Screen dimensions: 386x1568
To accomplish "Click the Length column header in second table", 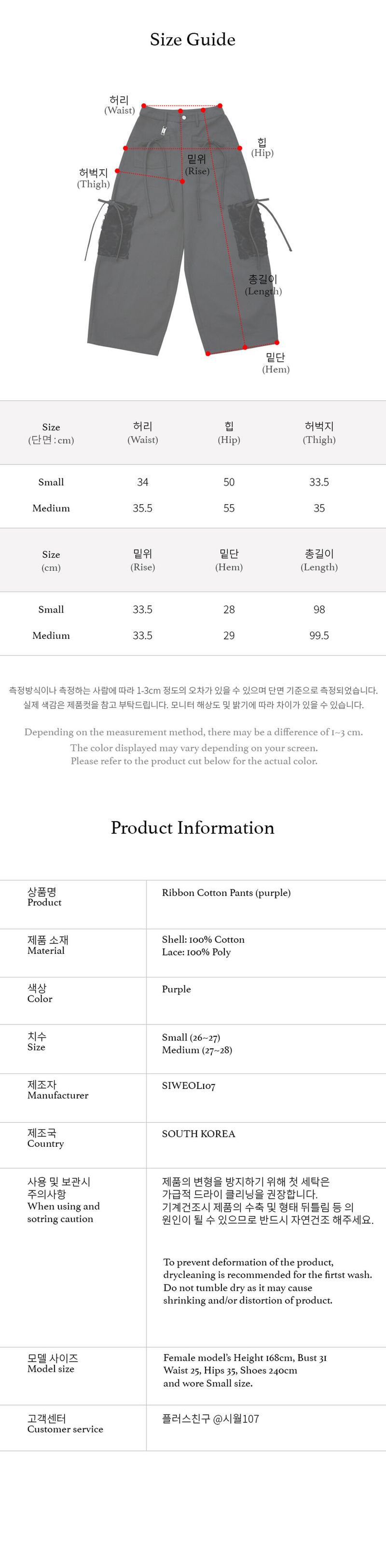I will pyautogui.click(x=319, y=560).
